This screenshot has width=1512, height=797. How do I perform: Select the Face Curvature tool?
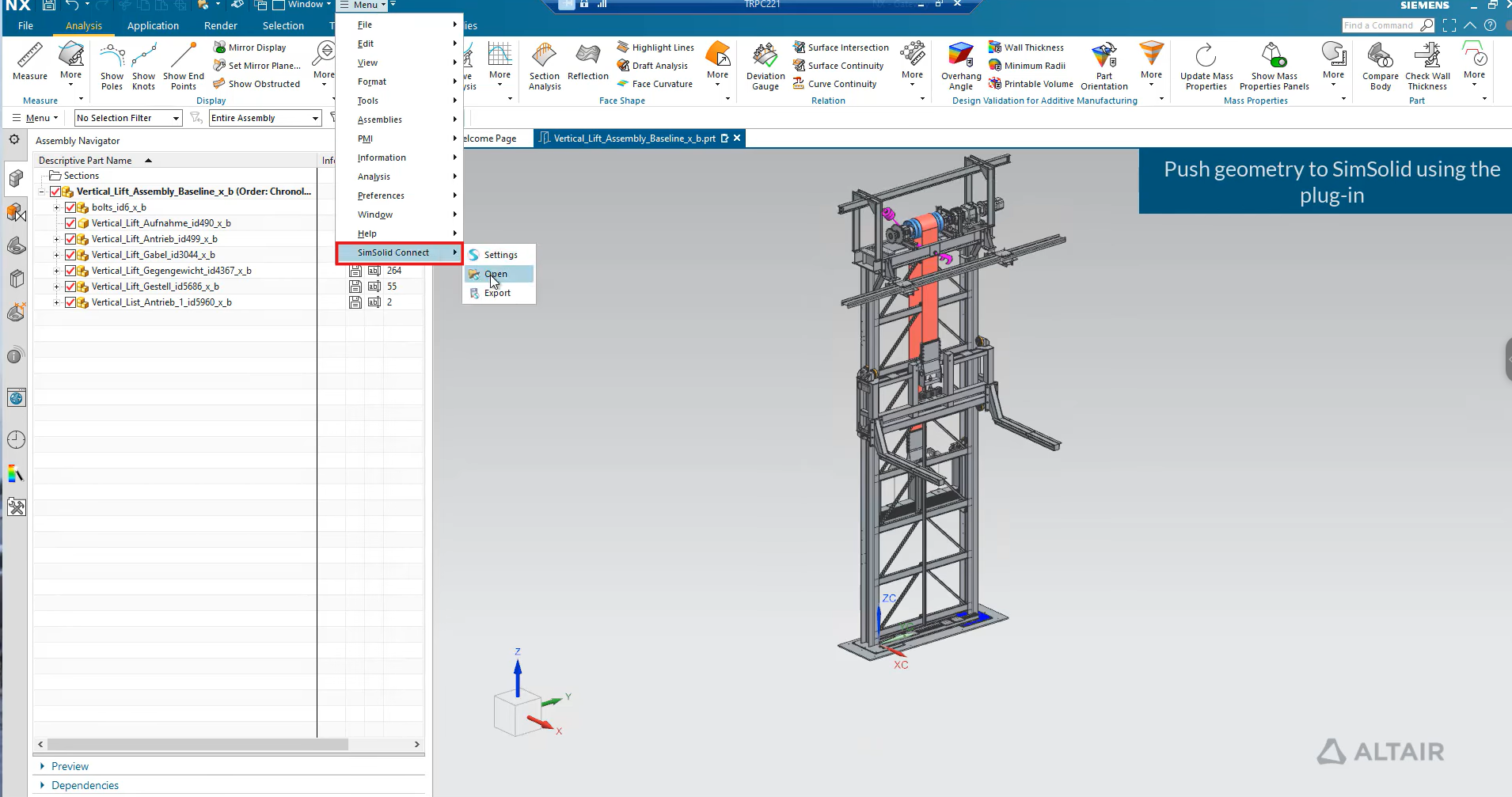655,84
